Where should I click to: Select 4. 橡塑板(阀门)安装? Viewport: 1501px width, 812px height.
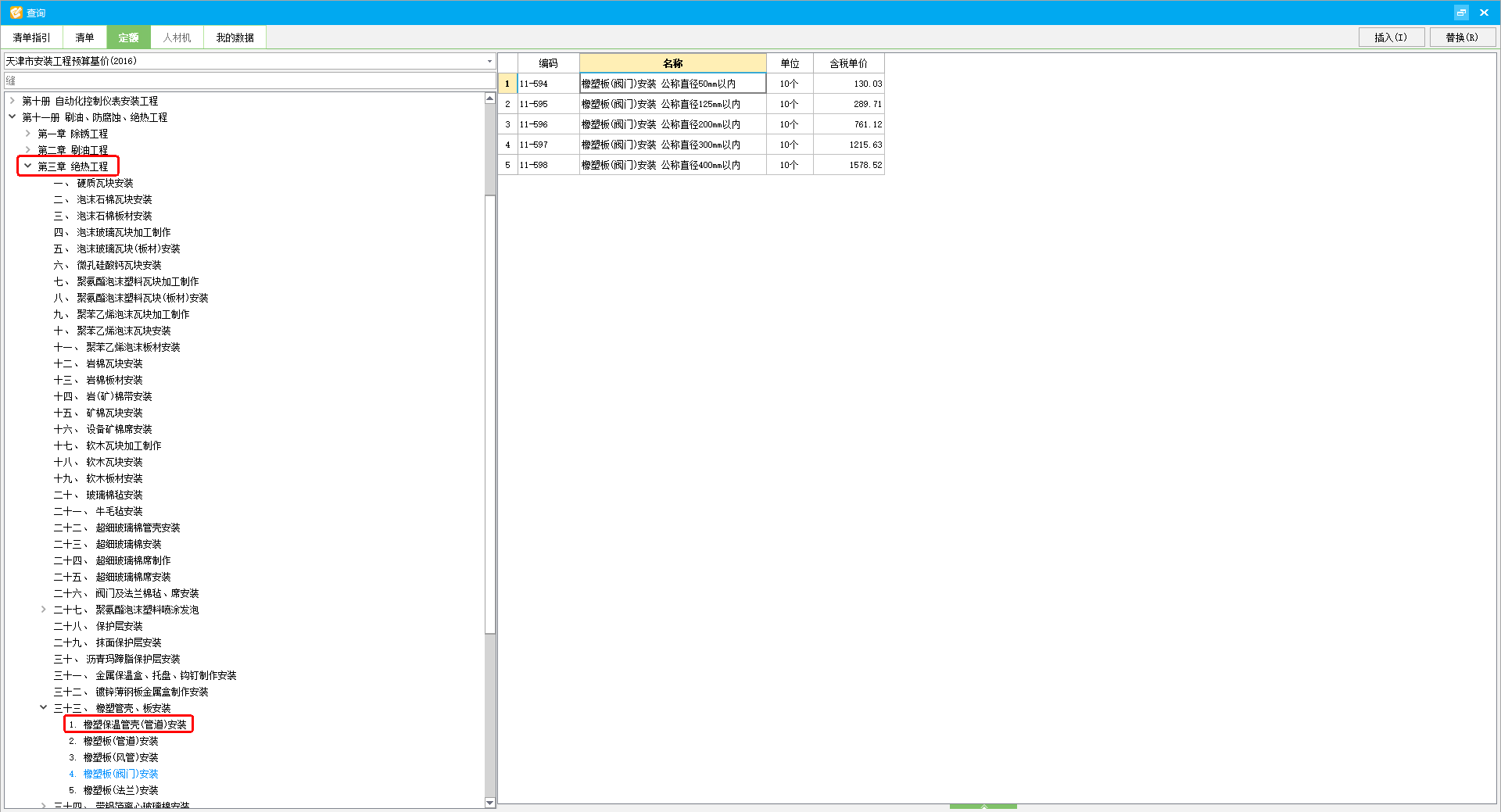114,774
